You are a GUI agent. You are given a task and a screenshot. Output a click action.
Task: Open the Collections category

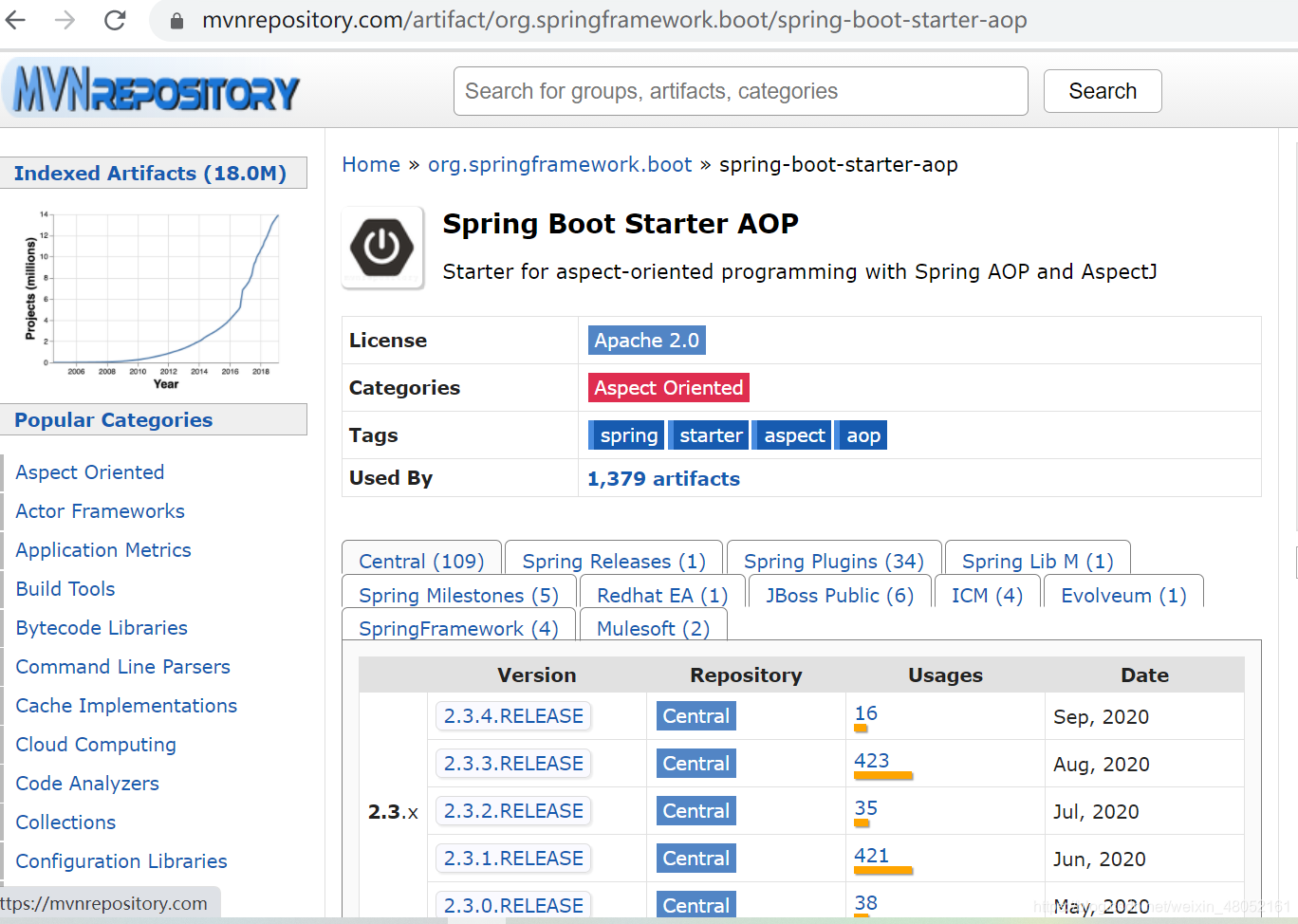(65, 822)
